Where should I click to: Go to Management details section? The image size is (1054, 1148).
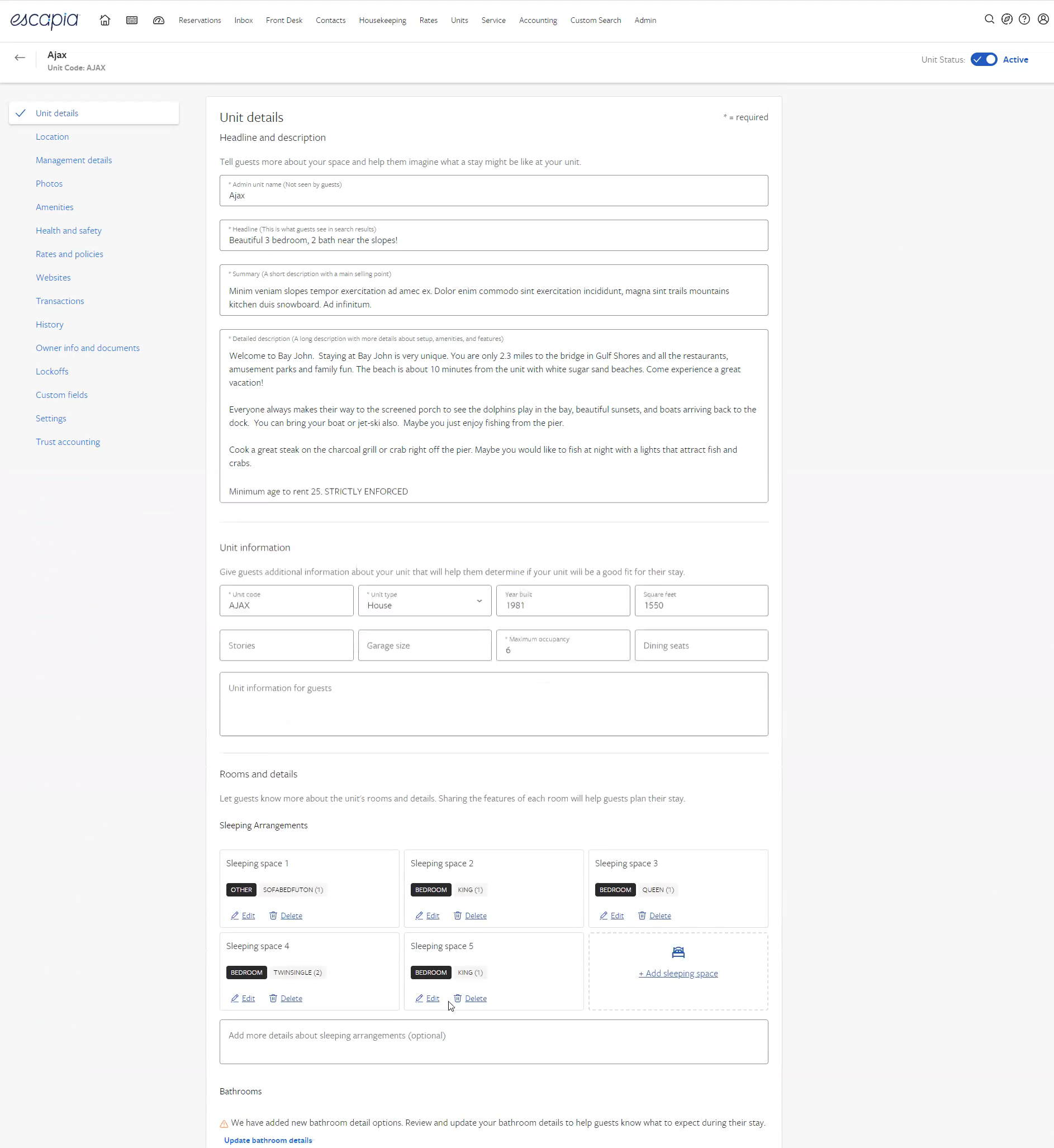coord(74,160)
